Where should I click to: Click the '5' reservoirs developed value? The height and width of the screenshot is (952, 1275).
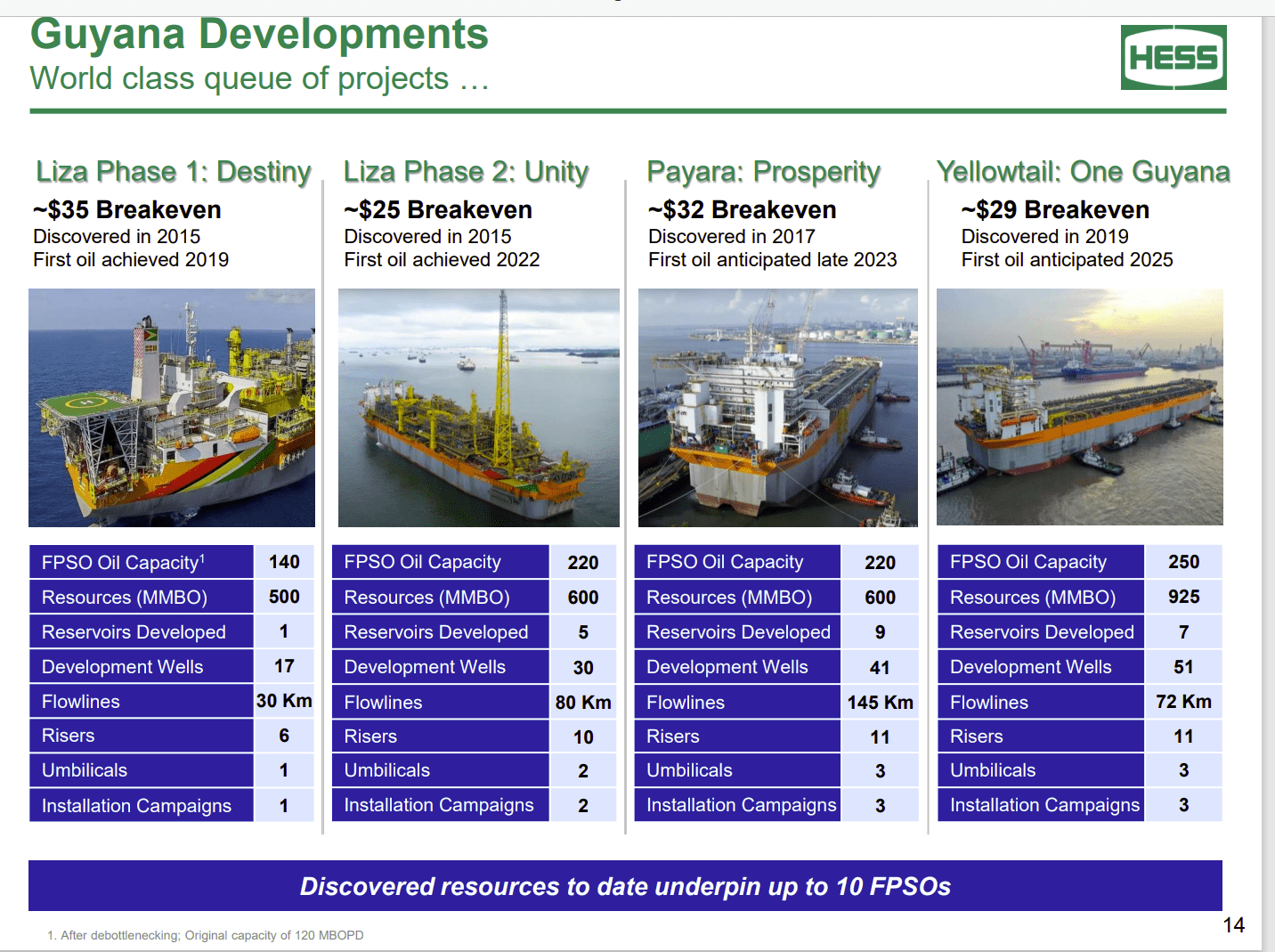pos(583,632)
